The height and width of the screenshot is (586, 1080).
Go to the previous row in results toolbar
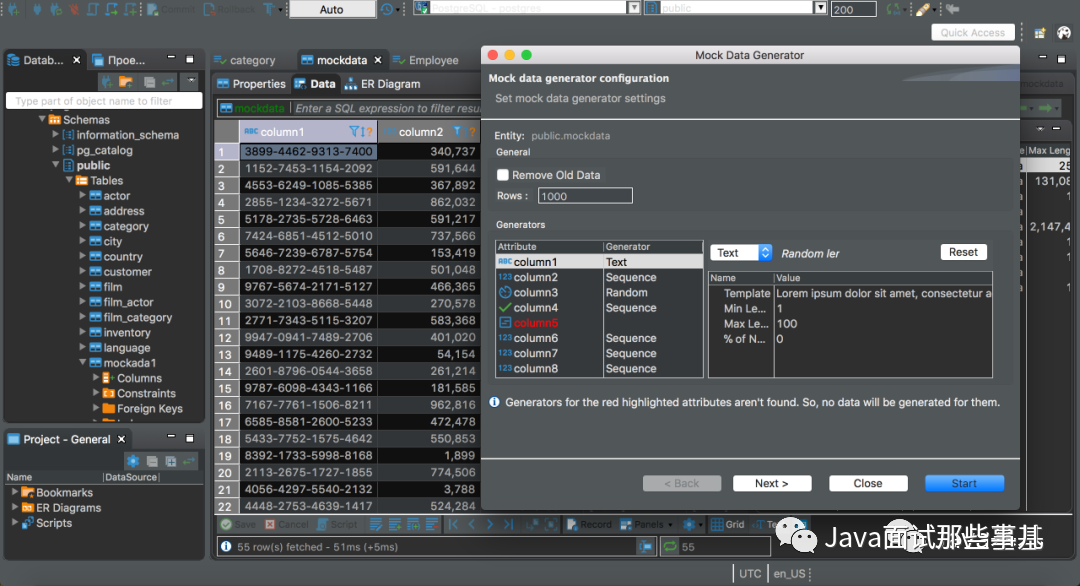[x=472, y=525]
